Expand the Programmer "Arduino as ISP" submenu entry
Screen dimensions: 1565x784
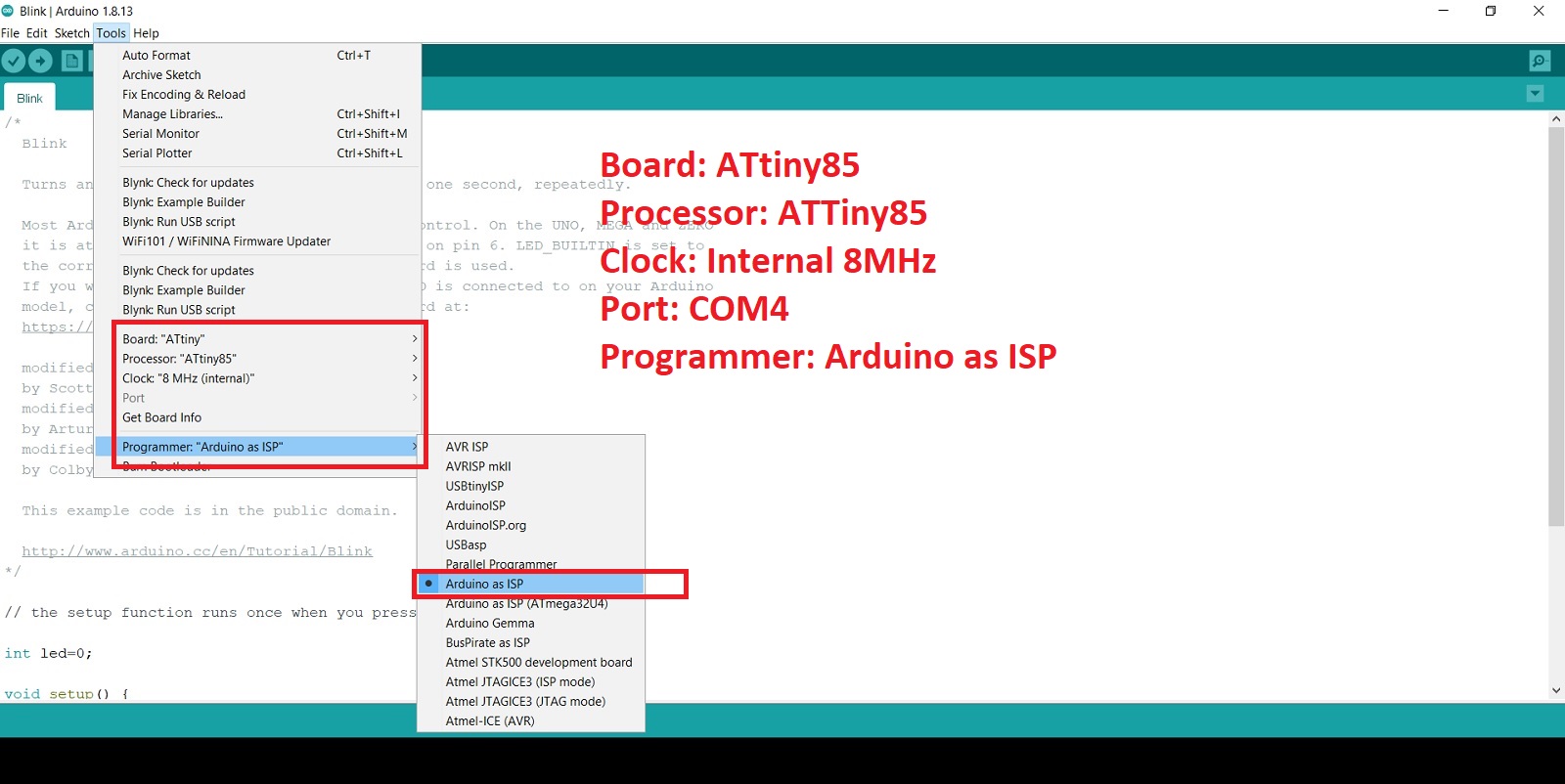click(x=258, y=447)
